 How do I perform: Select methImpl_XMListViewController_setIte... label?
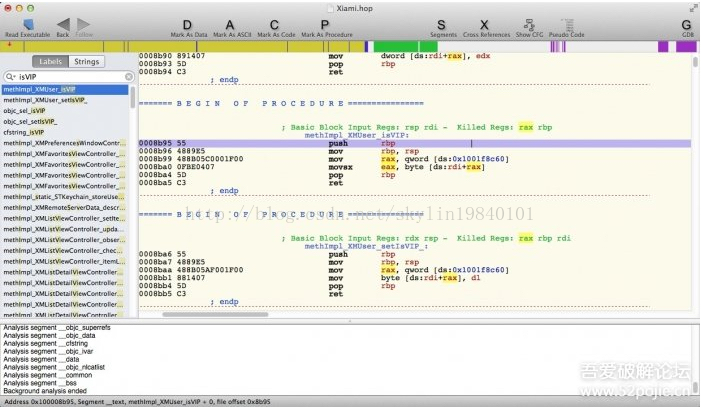click(65, 218)
